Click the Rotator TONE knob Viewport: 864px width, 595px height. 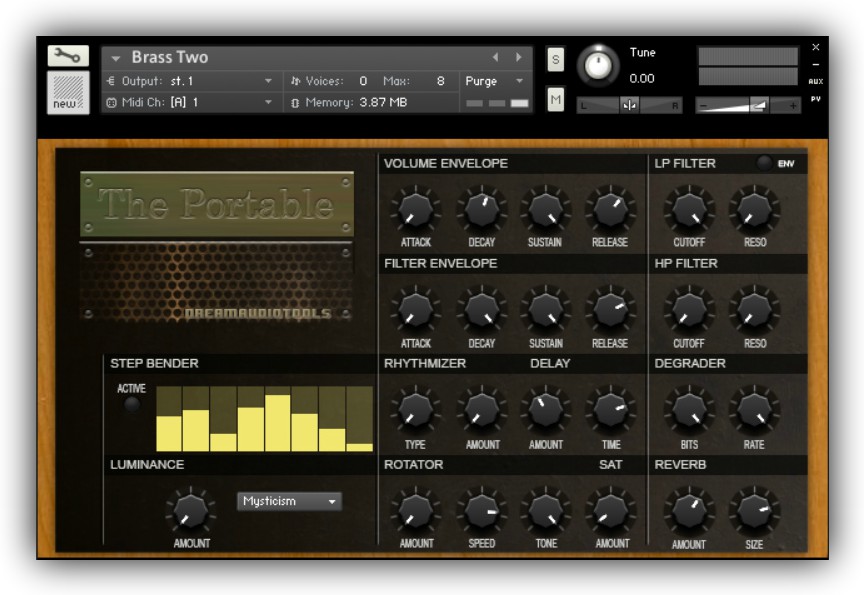pos(546,512)
